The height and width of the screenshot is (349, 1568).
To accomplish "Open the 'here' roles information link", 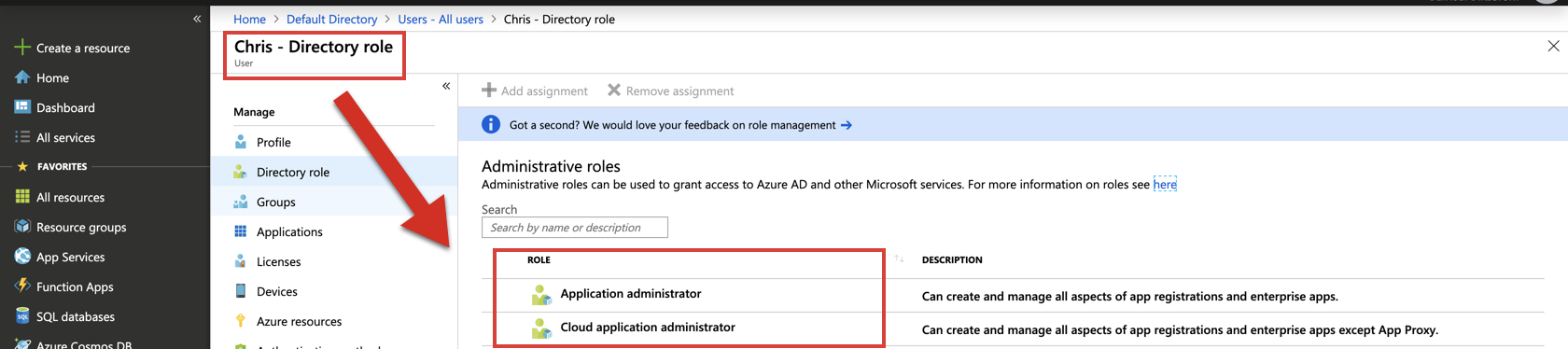I will (x=1165, y=185).
